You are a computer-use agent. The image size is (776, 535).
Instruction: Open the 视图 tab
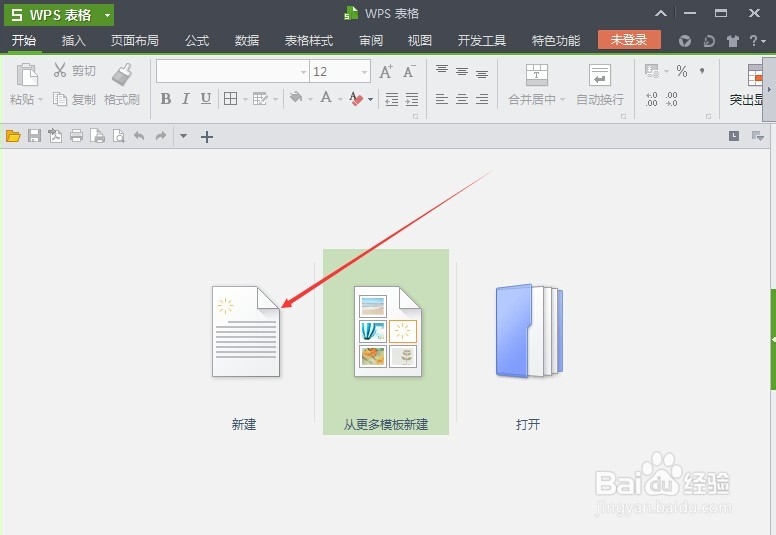click(420, 41)
